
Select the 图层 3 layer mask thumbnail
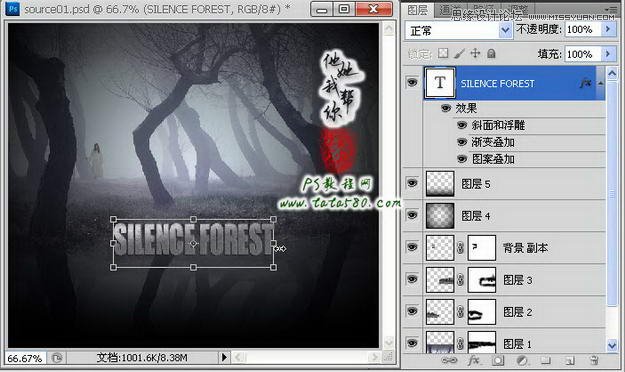pos(482,279)
